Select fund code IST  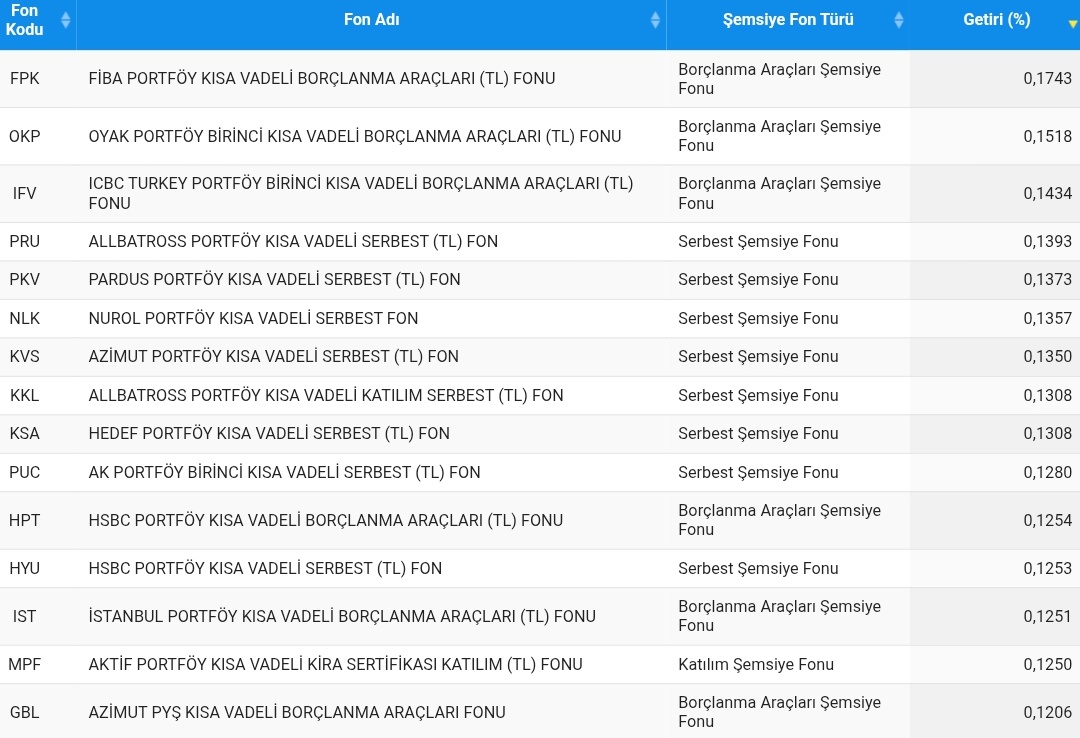coord(25,617)
